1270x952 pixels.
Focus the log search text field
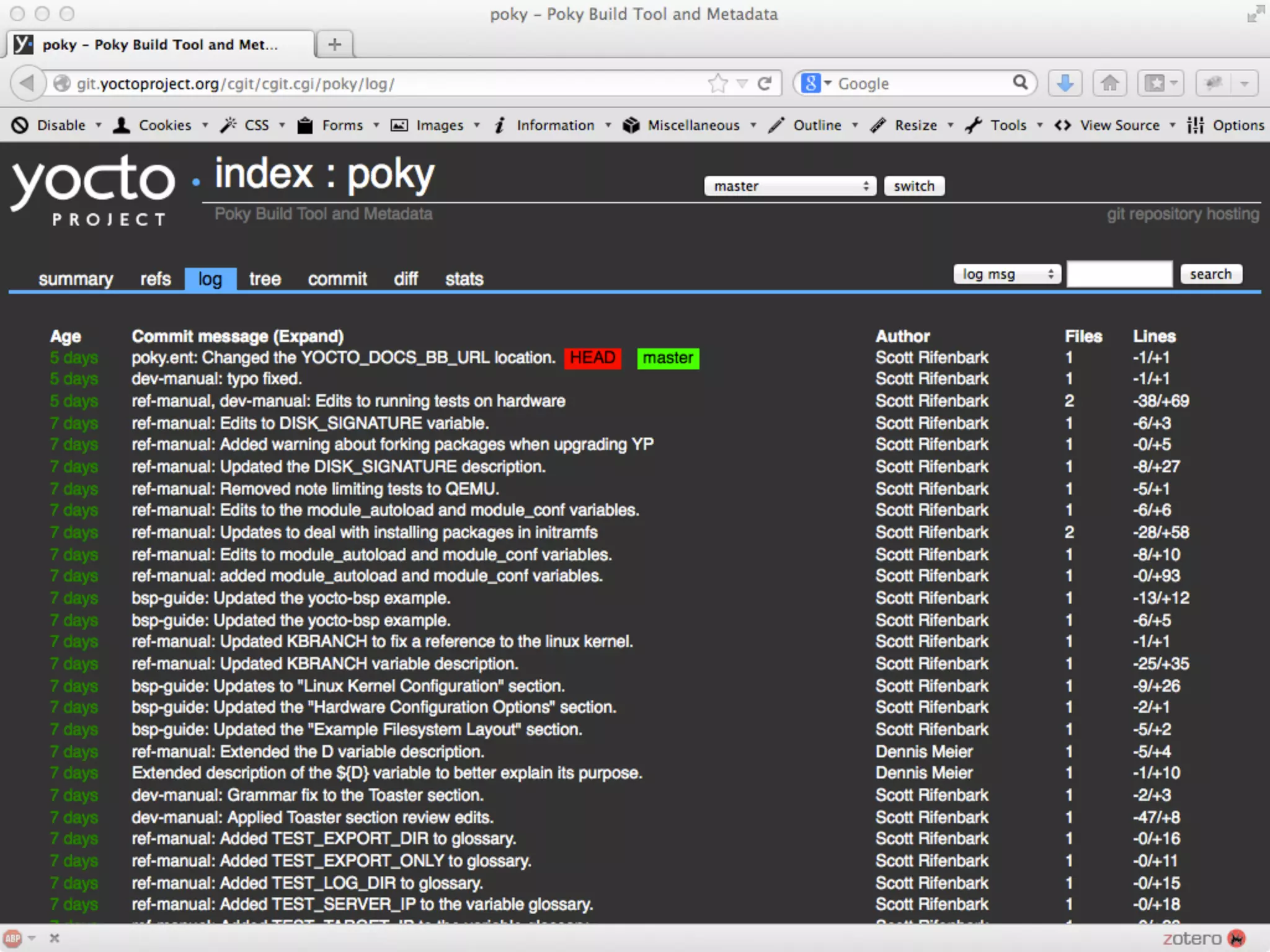[x=1119, y=274]
